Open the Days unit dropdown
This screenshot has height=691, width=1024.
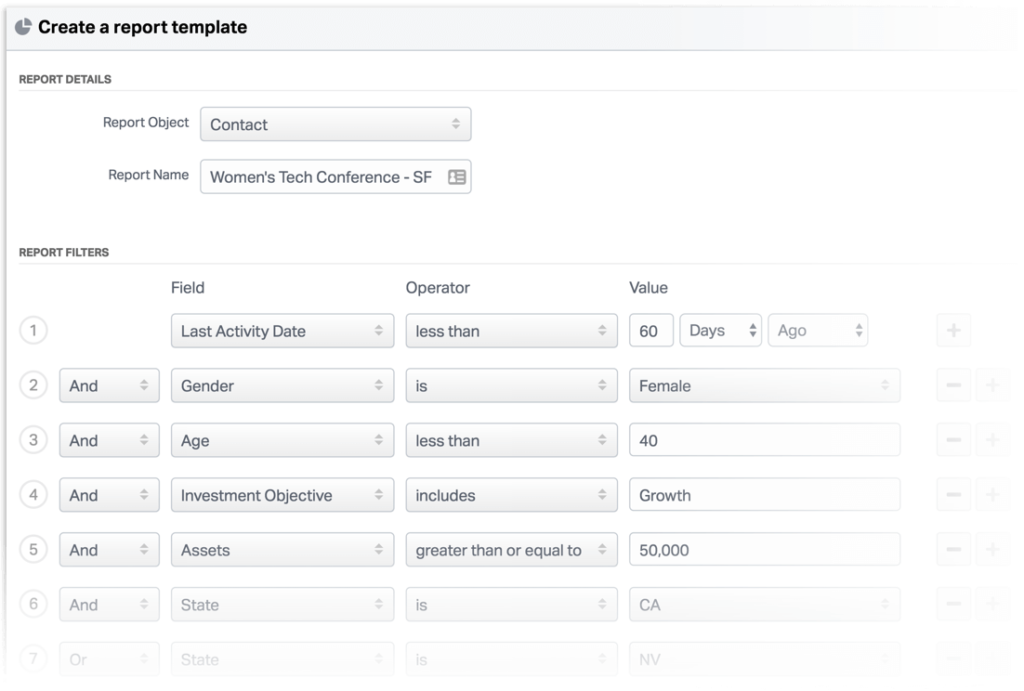click(x=720, y=330)
